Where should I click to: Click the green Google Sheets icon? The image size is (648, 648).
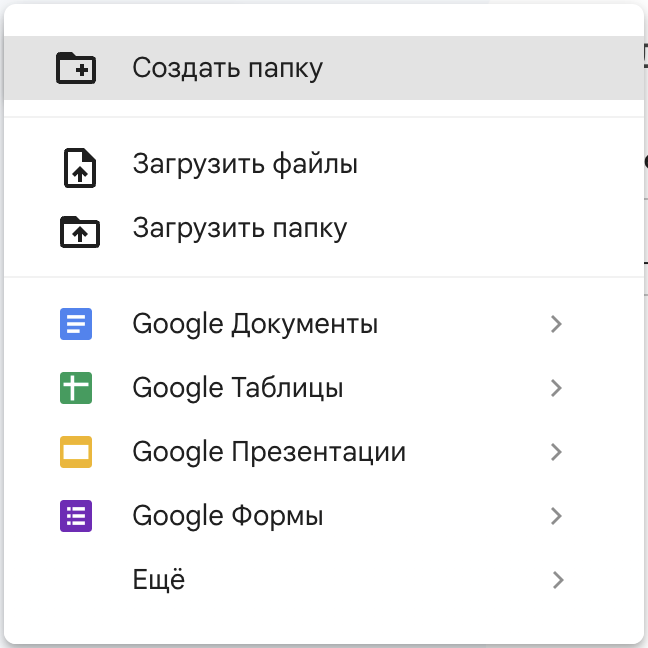(76, 388)
